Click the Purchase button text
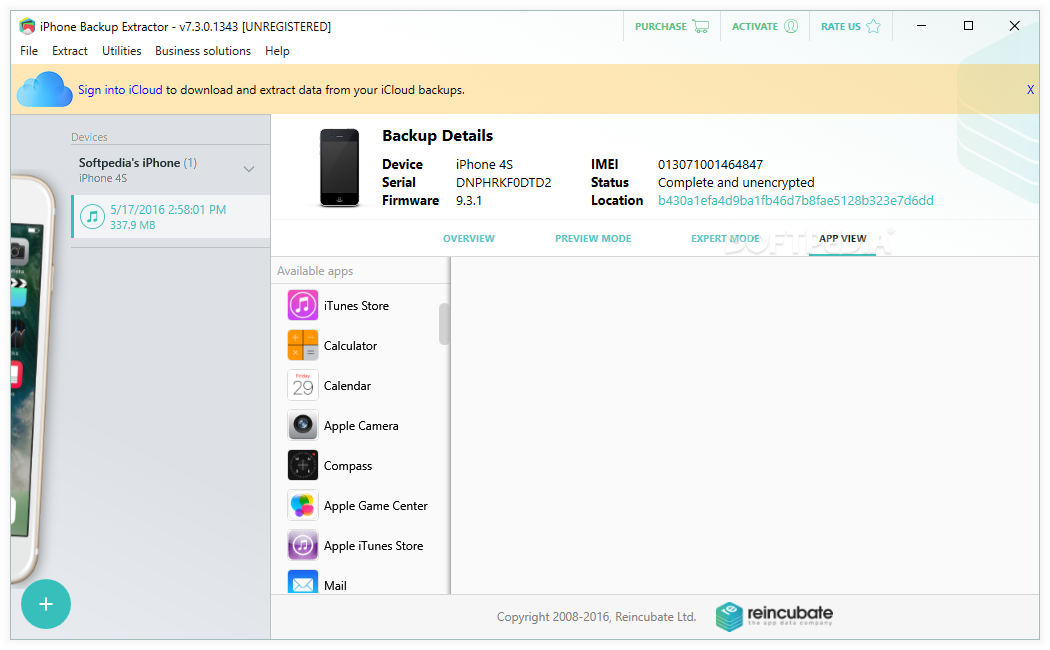The height and width of the screenshot is (650, 1050). tap(660, 26)
